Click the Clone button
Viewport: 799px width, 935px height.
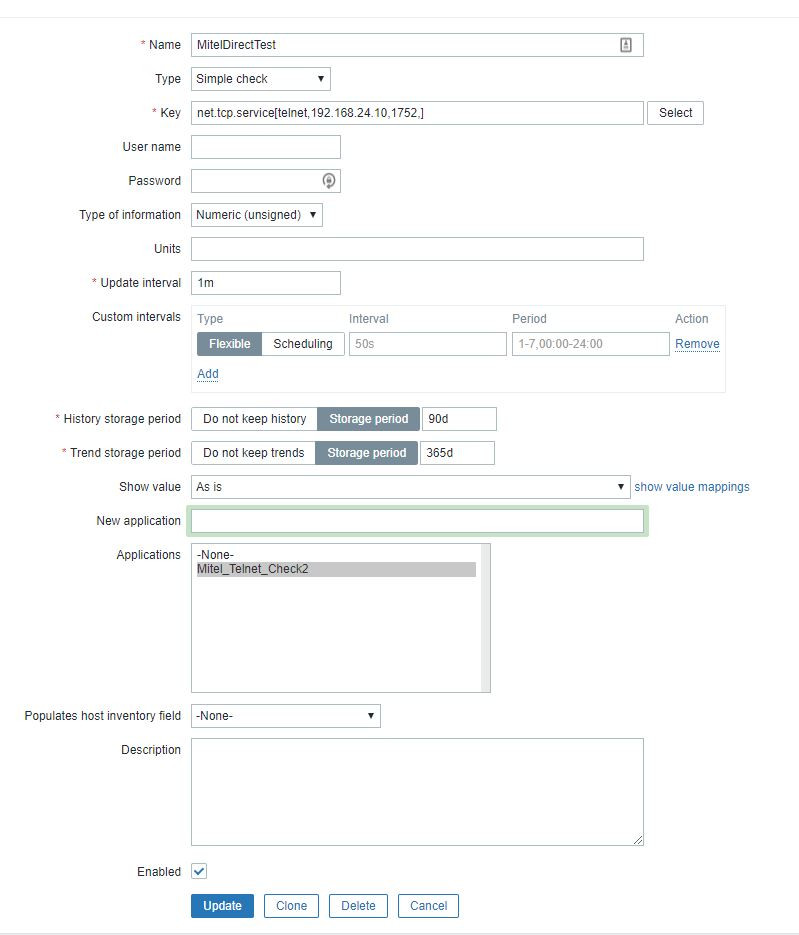click(x=291, y=906)
